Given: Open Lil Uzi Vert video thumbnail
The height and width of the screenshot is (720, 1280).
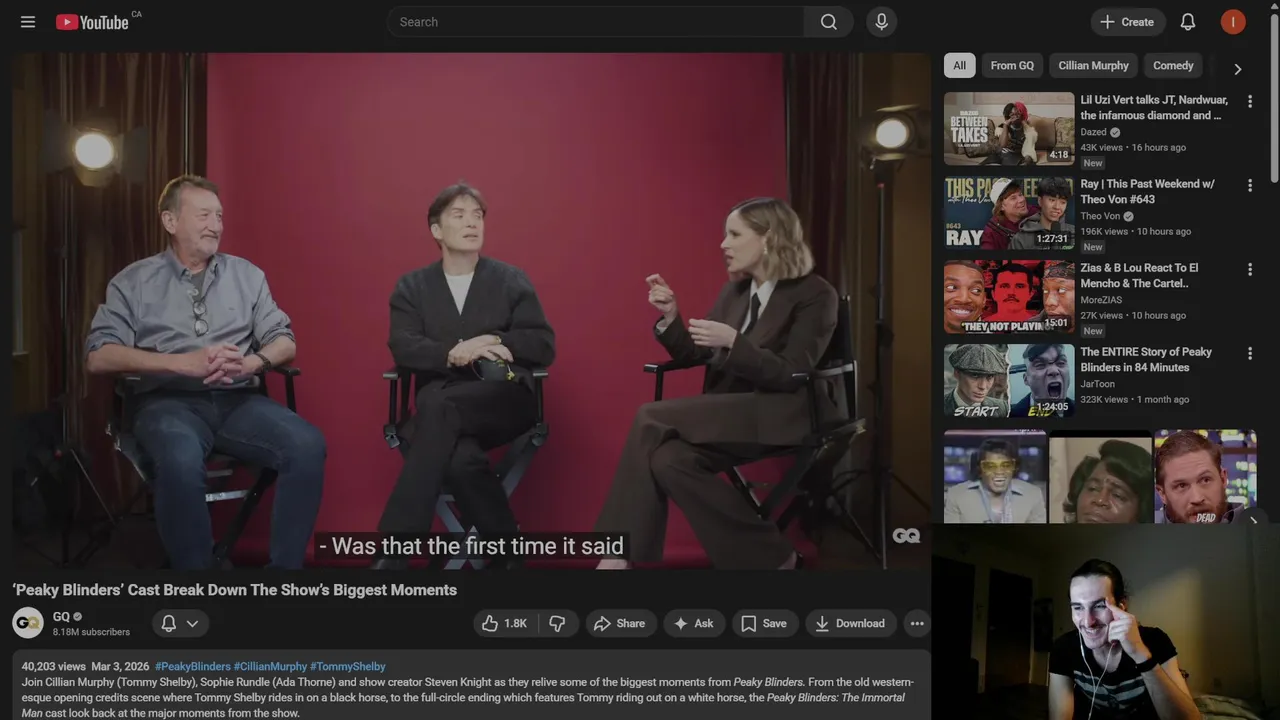Looking at the screenshot, I should pyautogui.click(x=1009, y=129).
